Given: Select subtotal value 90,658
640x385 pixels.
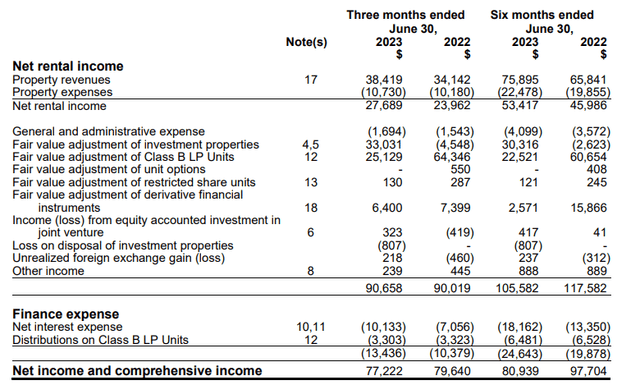Looking at the screenshot, I should [x=384, y=288].
